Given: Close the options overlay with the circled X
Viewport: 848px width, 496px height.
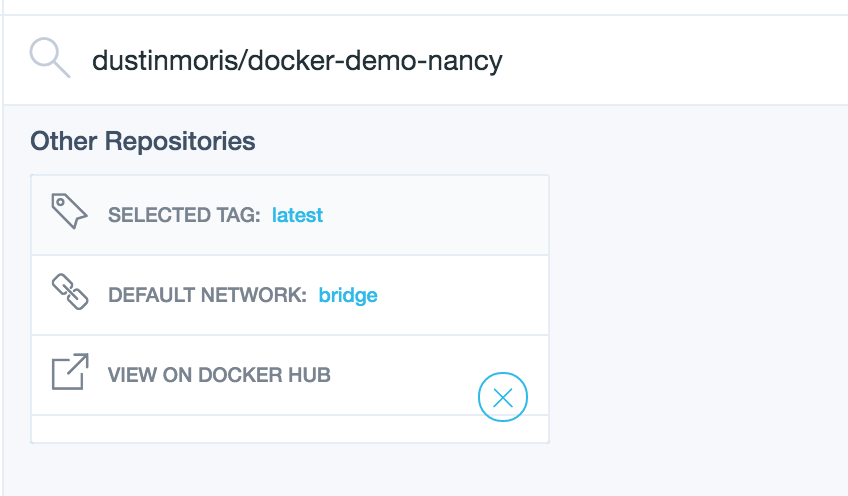Looking at the screenshot, I should (503, 397).
